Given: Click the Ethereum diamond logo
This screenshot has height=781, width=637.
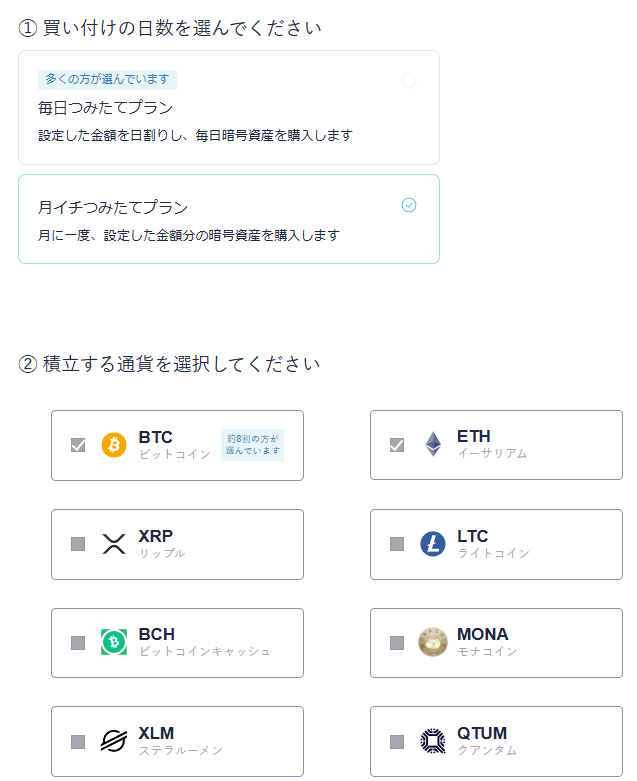Looking at the screenshot, I should [x=433, y=444].
